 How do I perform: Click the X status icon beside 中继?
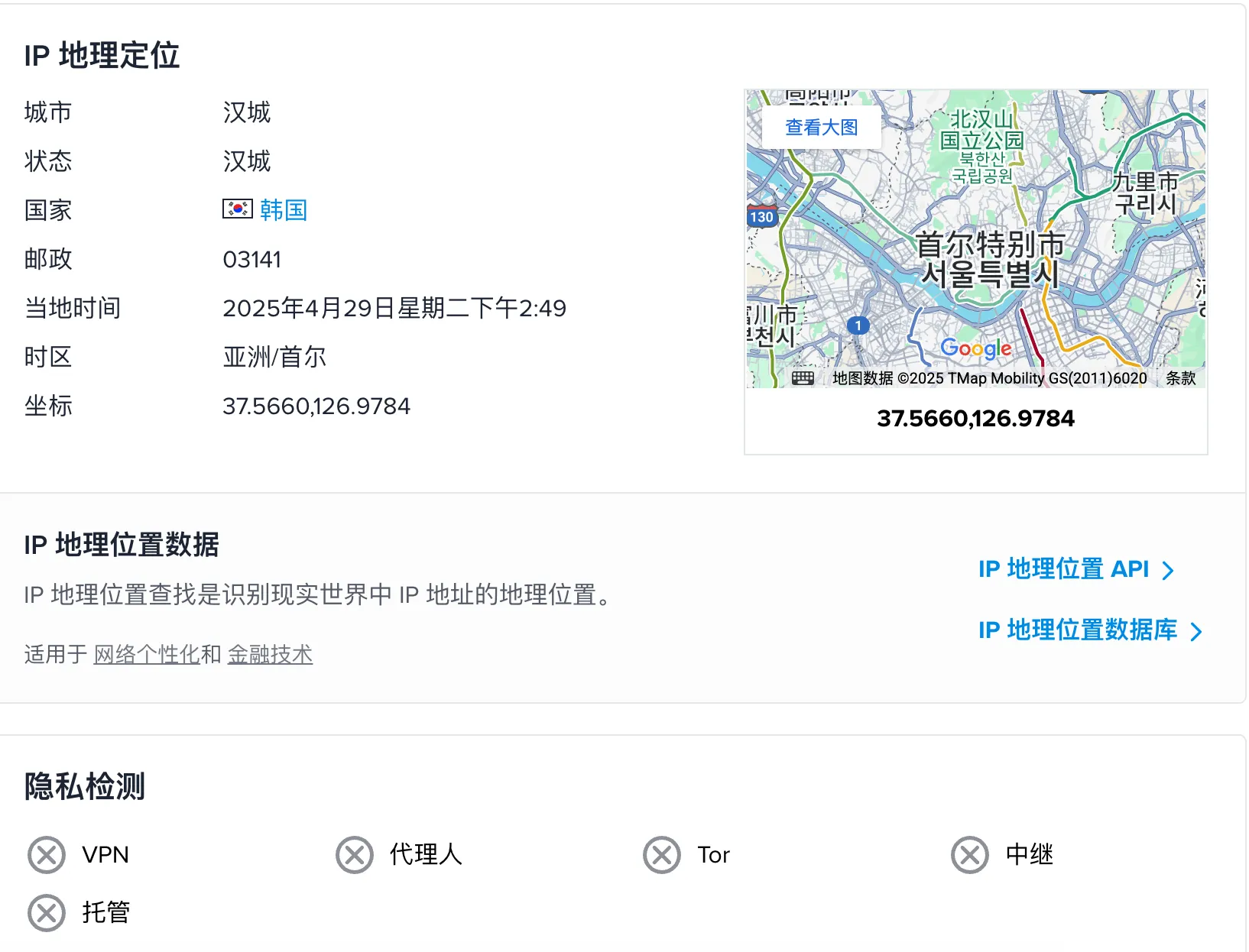970,854
